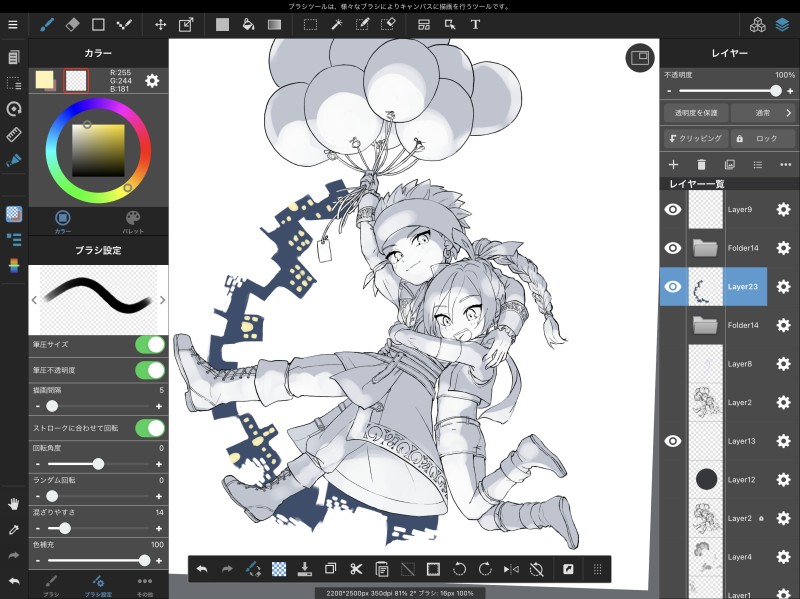Increase 混ざりやすさ with plus button
The height and width of the screenshot is (599, 800).
(x=159, y=529)
